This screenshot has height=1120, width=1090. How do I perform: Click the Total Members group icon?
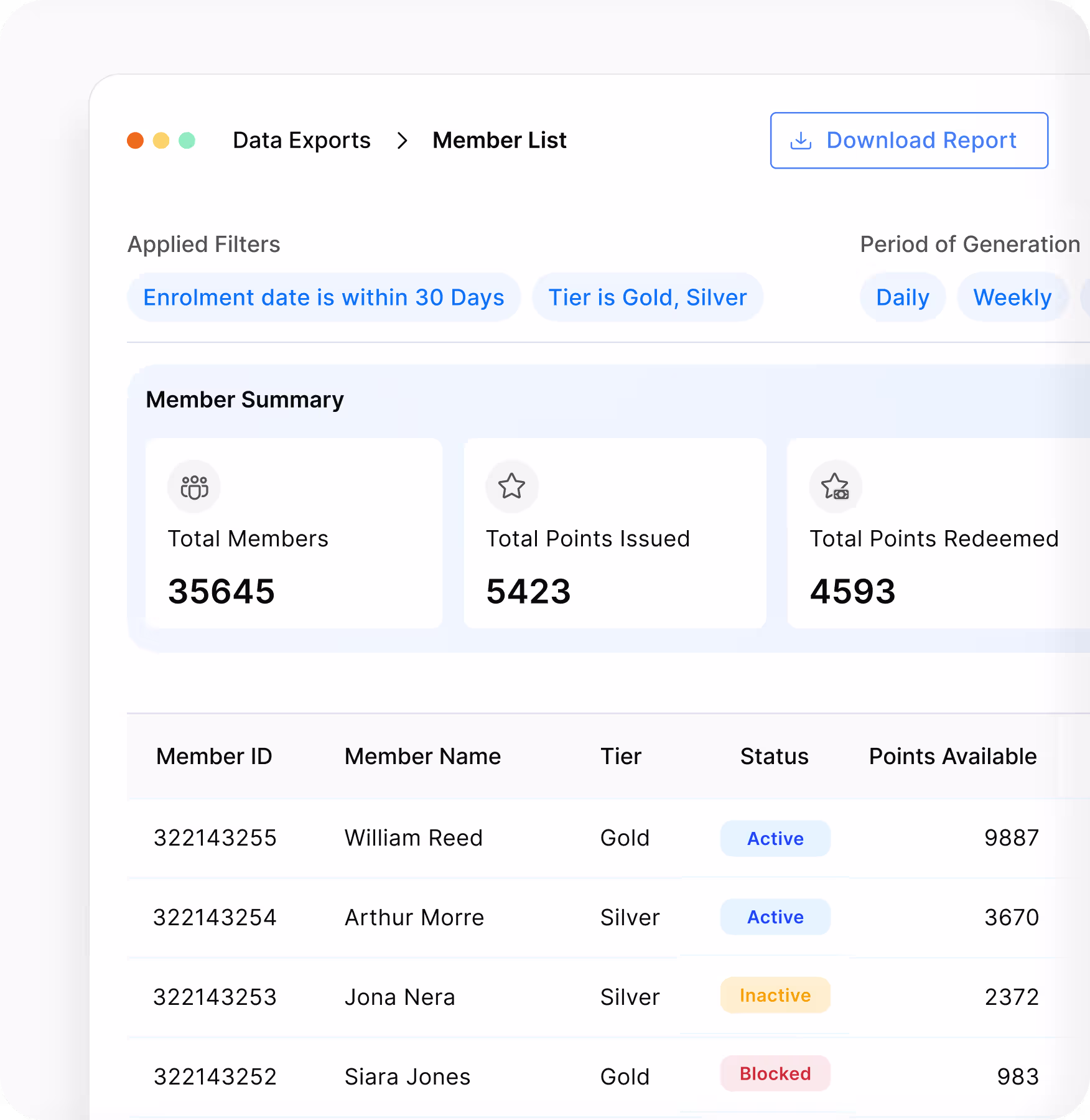coord(194,487)
